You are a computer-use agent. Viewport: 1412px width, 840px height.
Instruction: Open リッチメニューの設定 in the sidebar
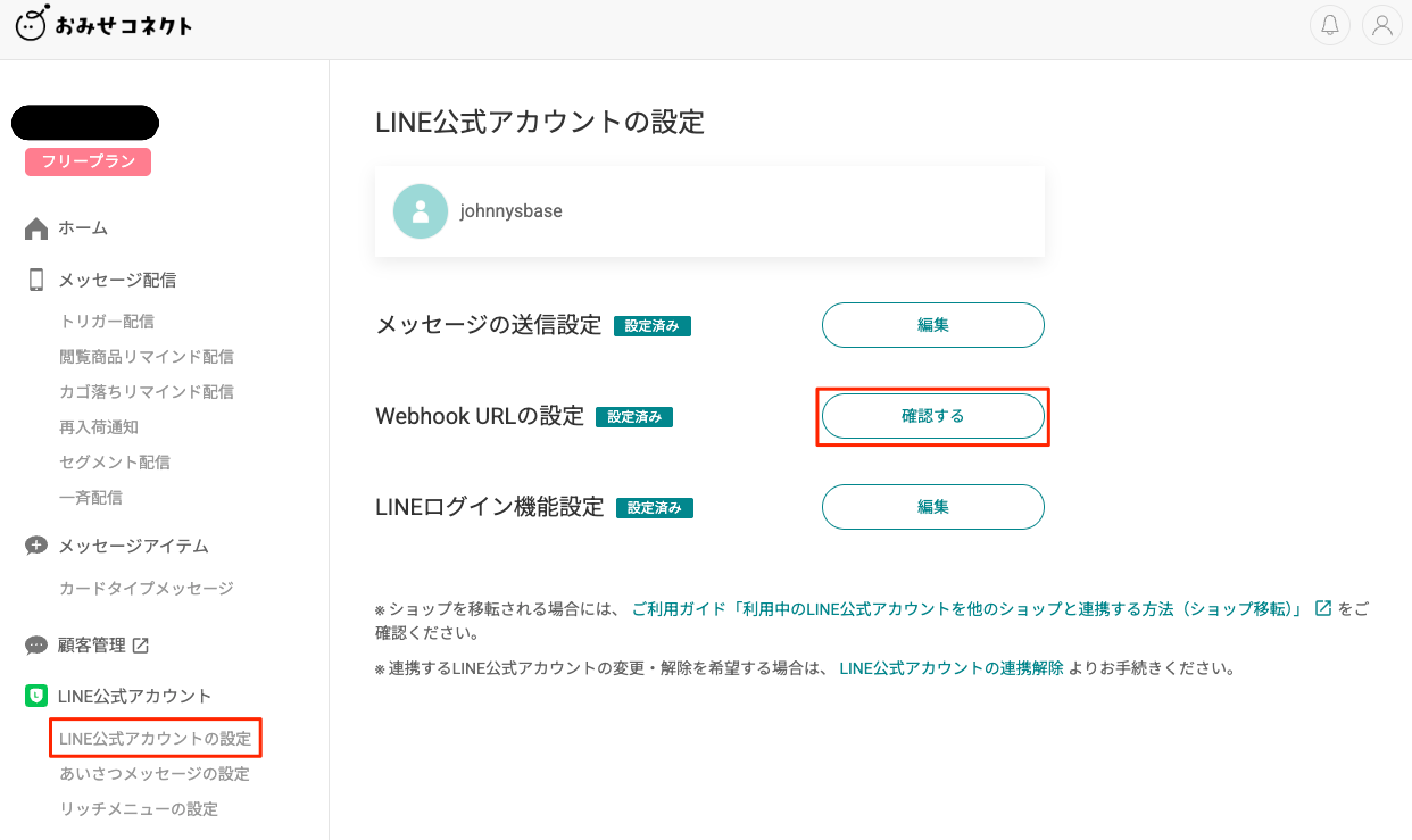coord(138,809)
